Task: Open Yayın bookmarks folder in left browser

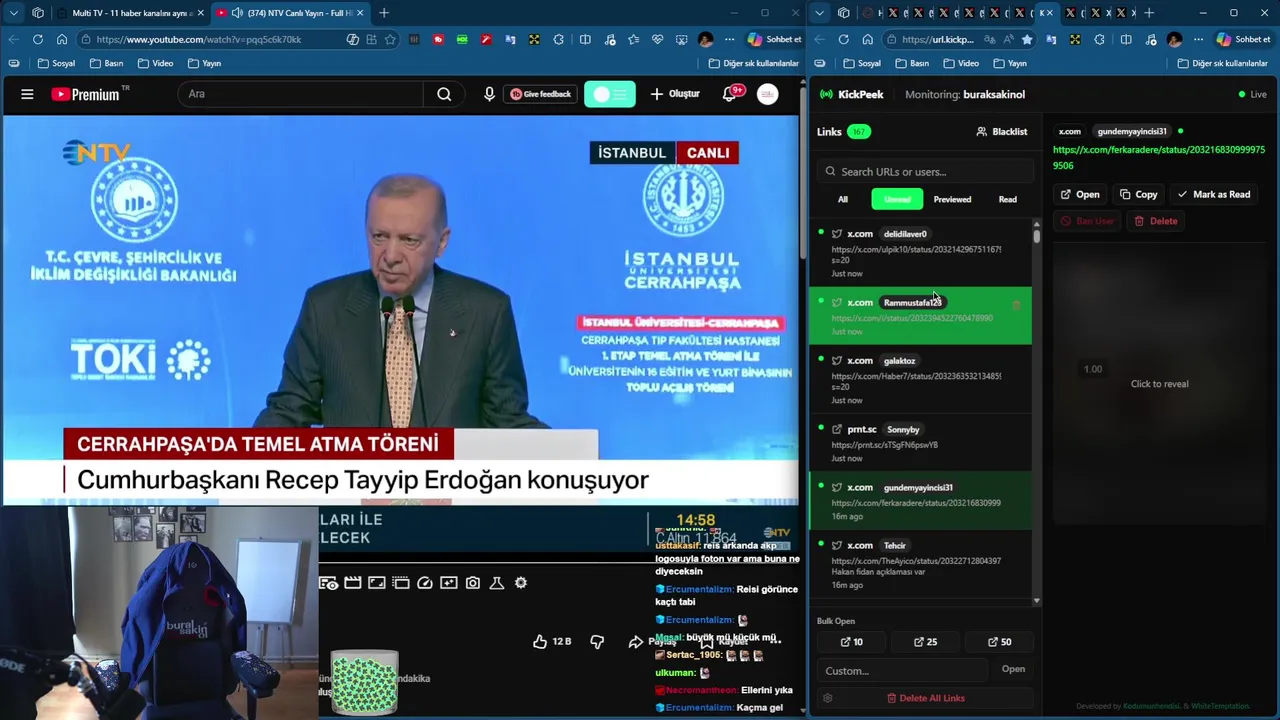Action: coord(204,63)
